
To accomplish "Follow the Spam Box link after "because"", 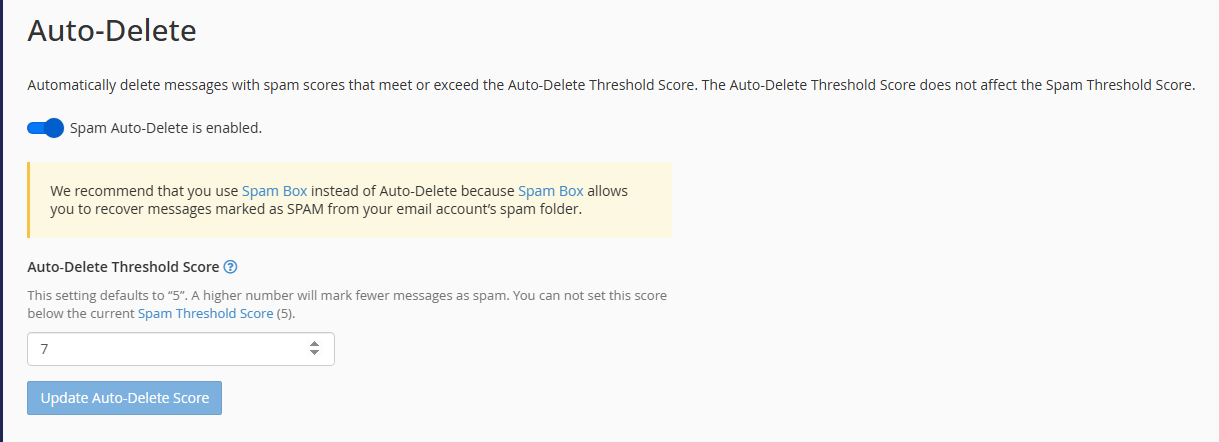I will click(550, 190).
